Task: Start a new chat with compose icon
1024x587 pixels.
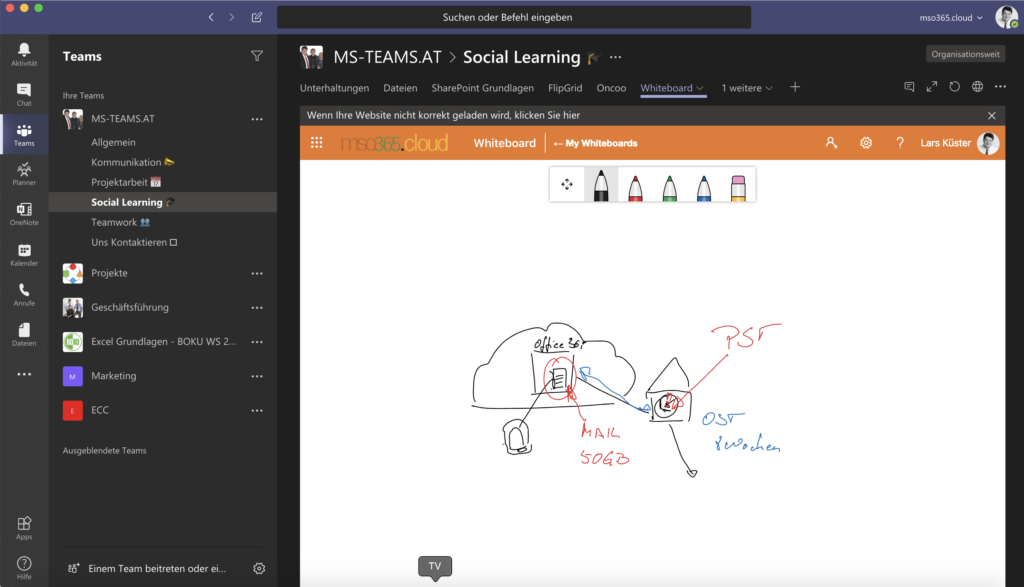Action: click(257, 17)
